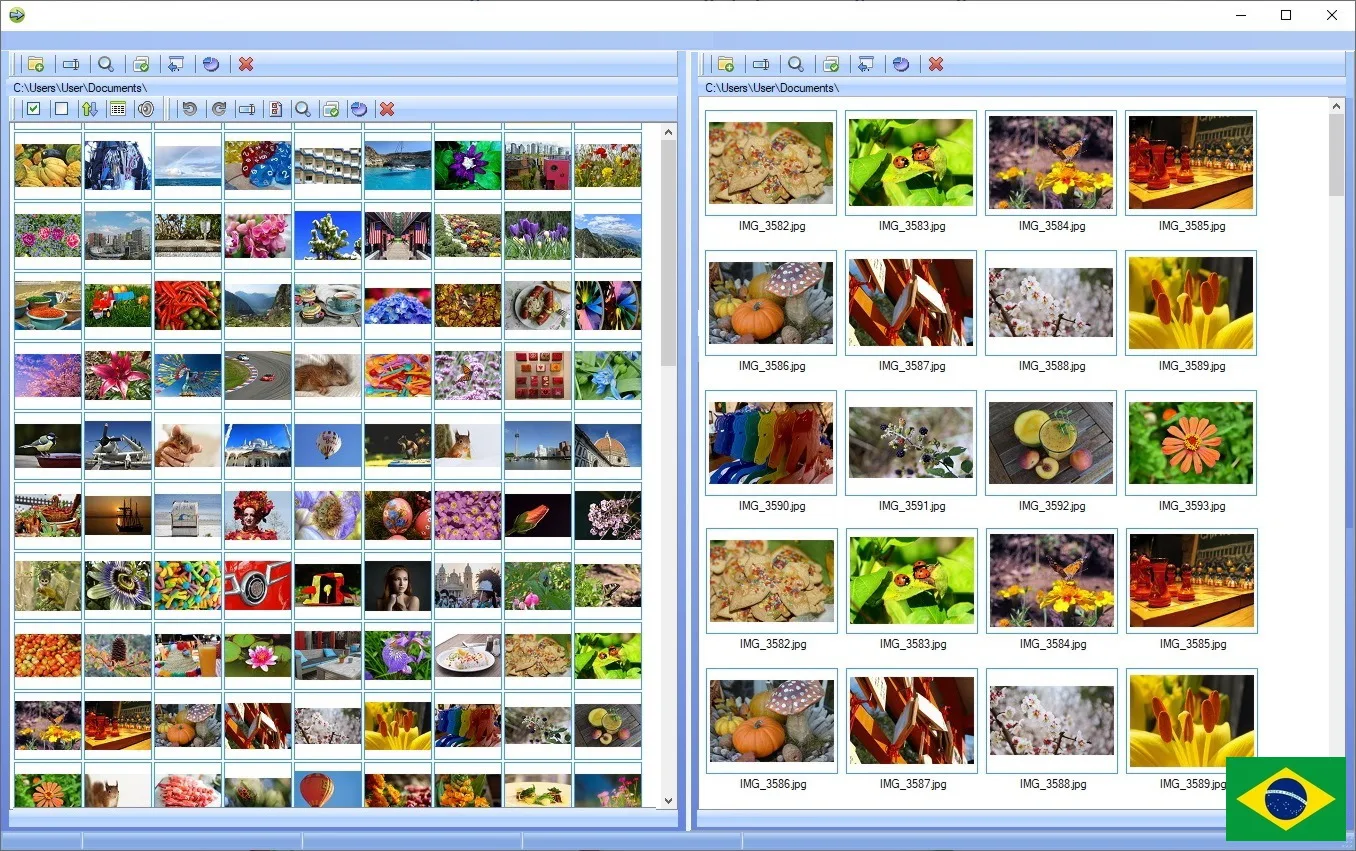The width and height of the screenshot is (1356, 851).
Task: Click the speaker sound icon in the left toolbar
Action: [146, 109]
